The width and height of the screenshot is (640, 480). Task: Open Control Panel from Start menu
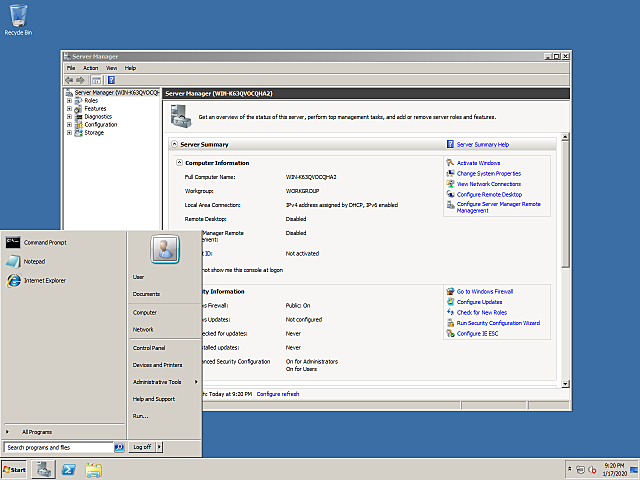click(x=149, y=348)
